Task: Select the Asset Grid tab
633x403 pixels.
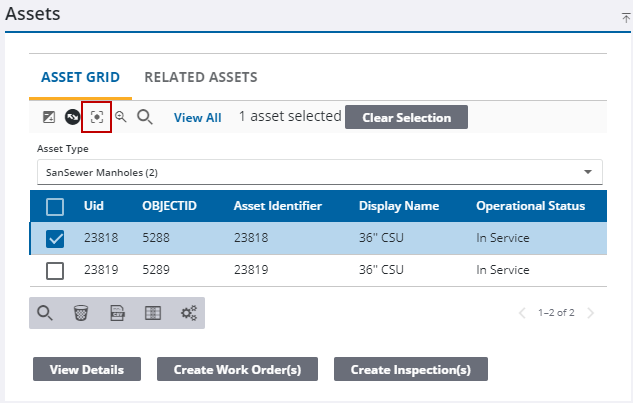Action: point(80,77)
